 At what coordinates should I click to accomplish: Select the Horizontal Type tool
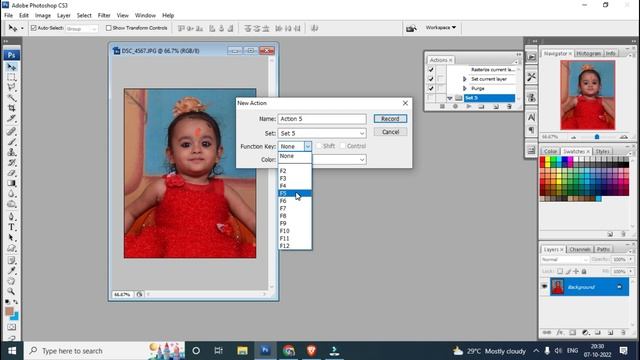point(11,227)
